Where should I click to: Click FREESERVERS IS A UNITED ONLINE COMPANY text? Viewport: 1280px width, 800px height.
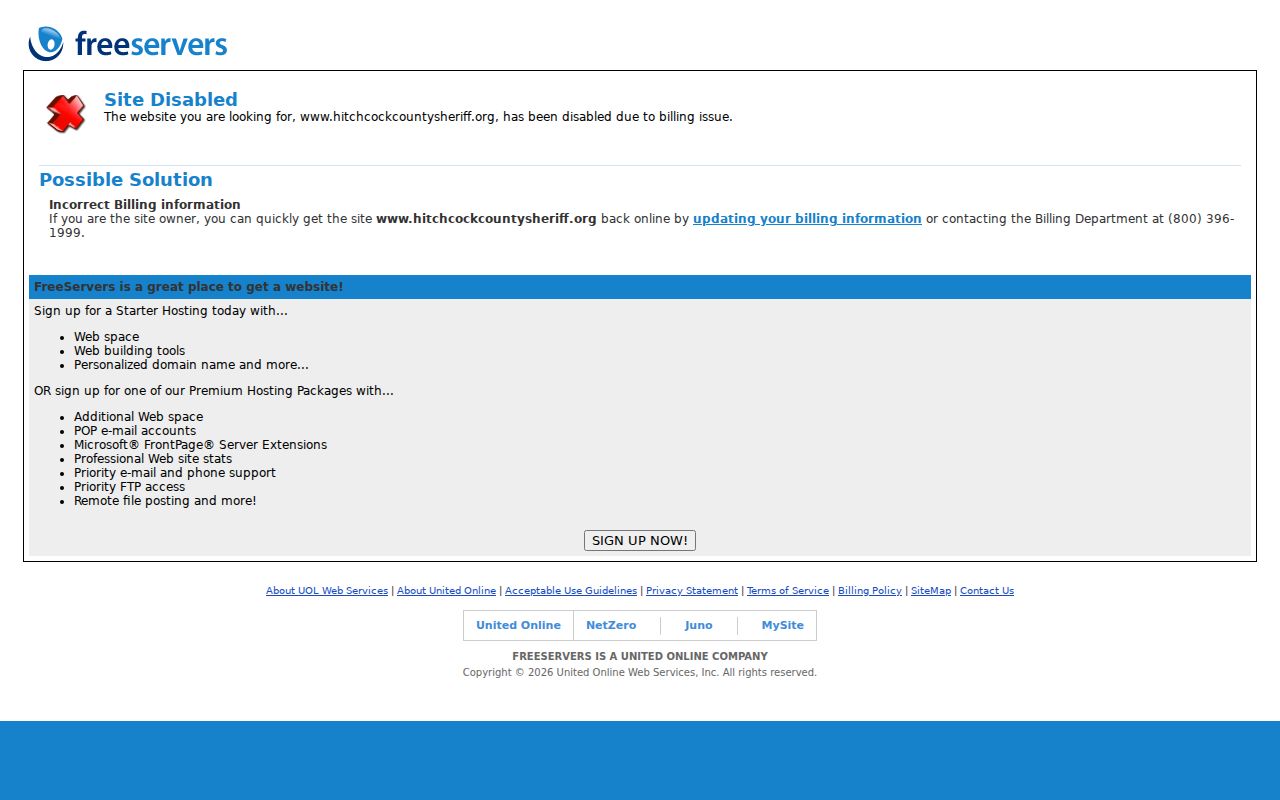click(x=640, y=657)
